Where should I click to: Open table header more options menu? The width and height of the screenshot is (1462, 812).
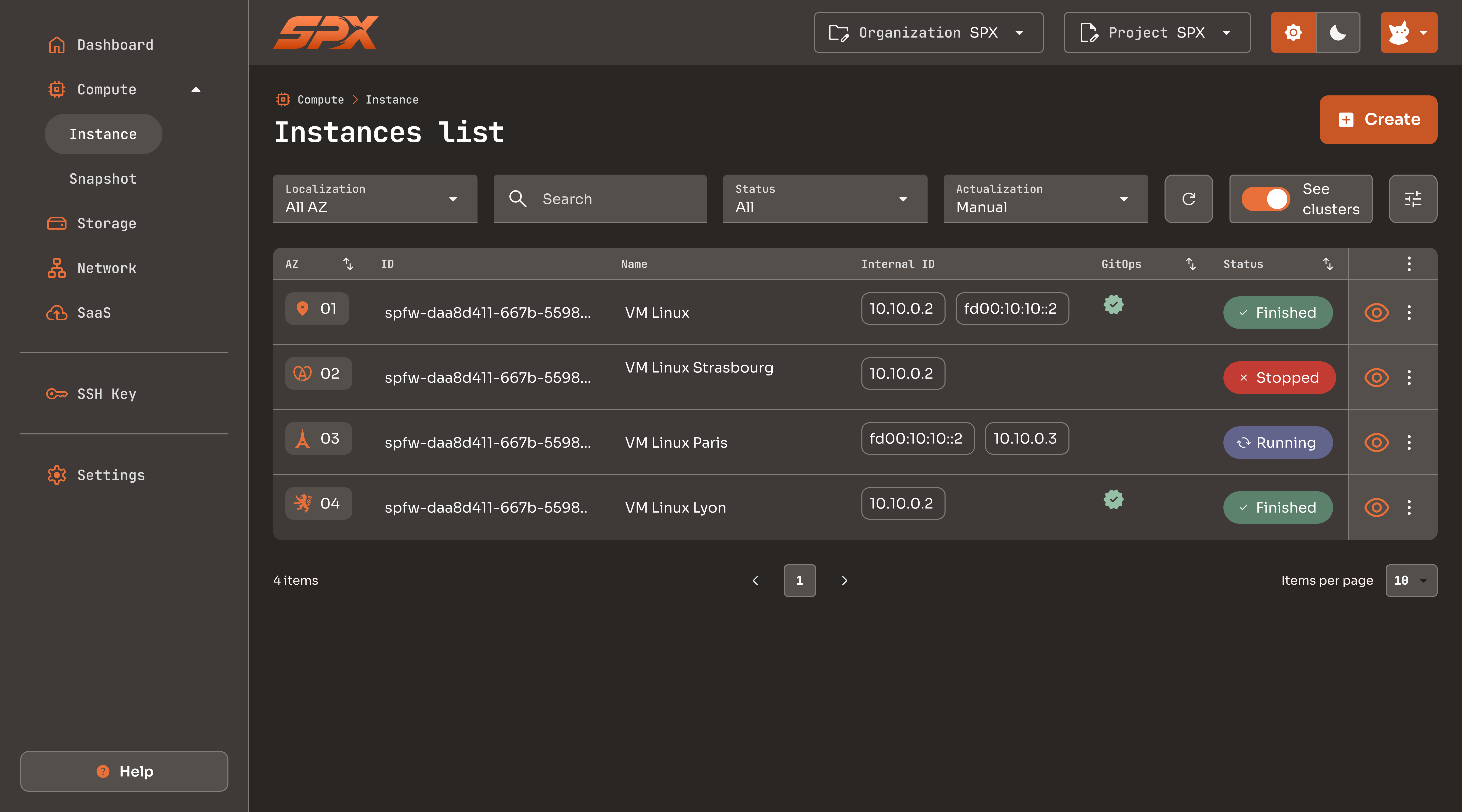tap(1409, 264)
